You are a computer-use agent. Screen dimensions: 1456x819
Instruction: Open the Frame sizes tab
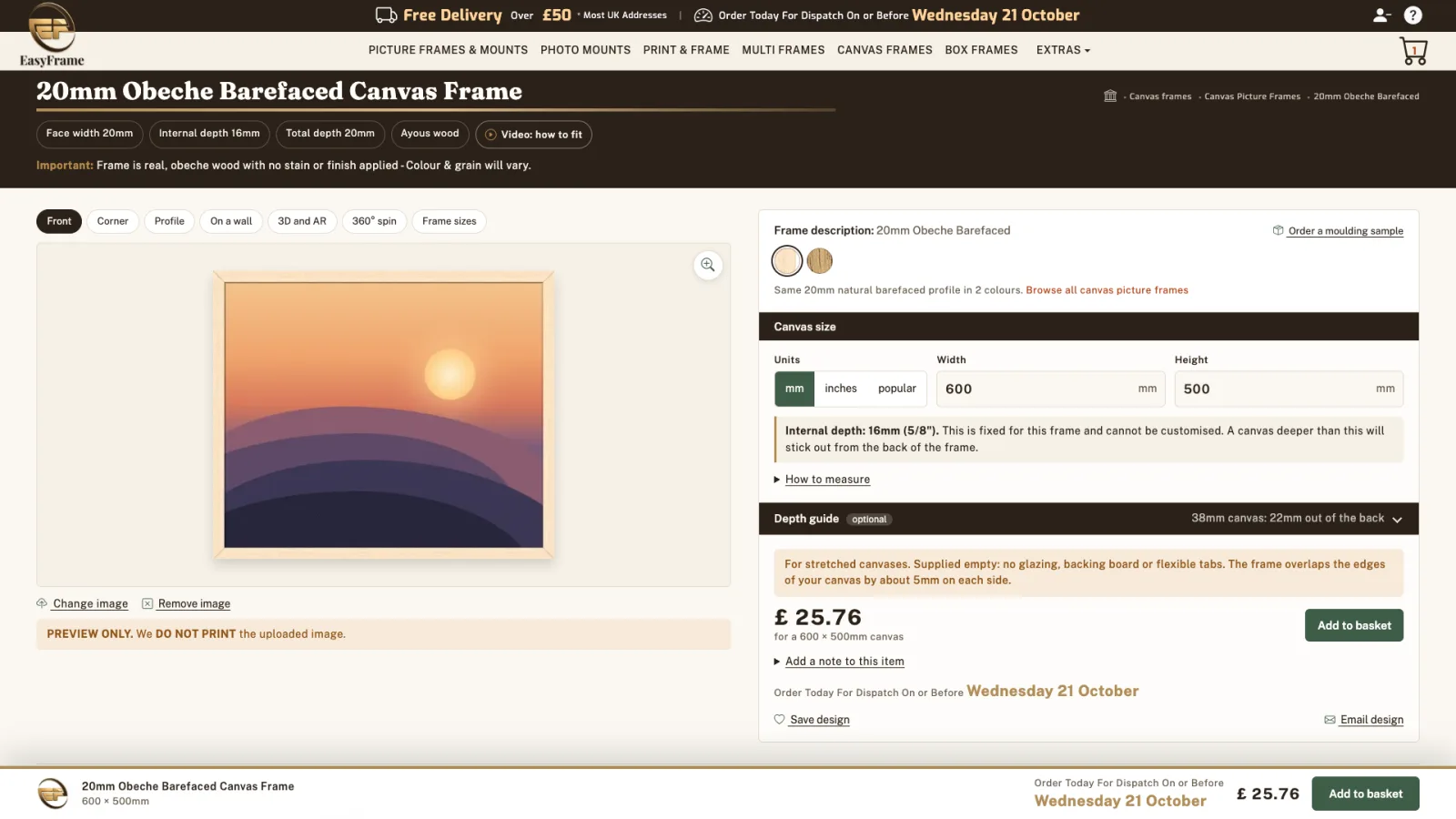point(450,221)
